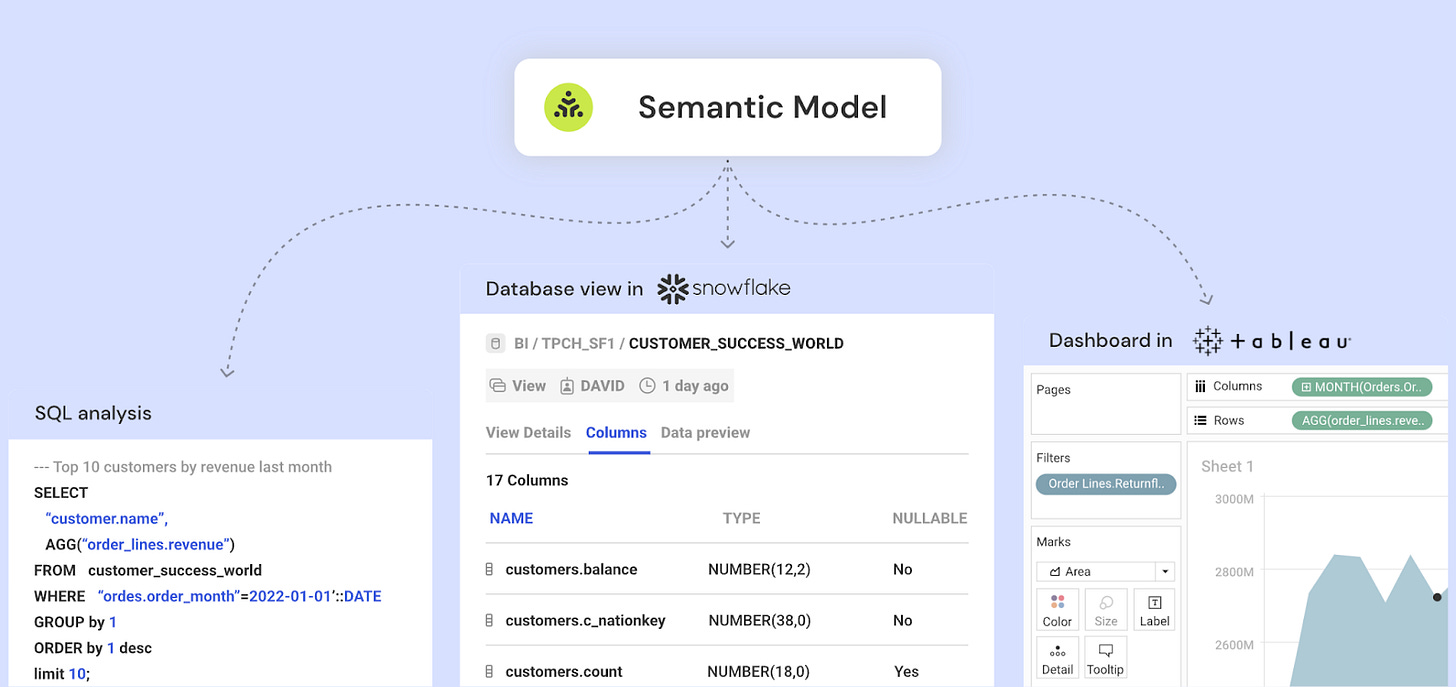Click the Area chart icon in Marks dropdown
1456x687 pixels.
pos(1054,572)
